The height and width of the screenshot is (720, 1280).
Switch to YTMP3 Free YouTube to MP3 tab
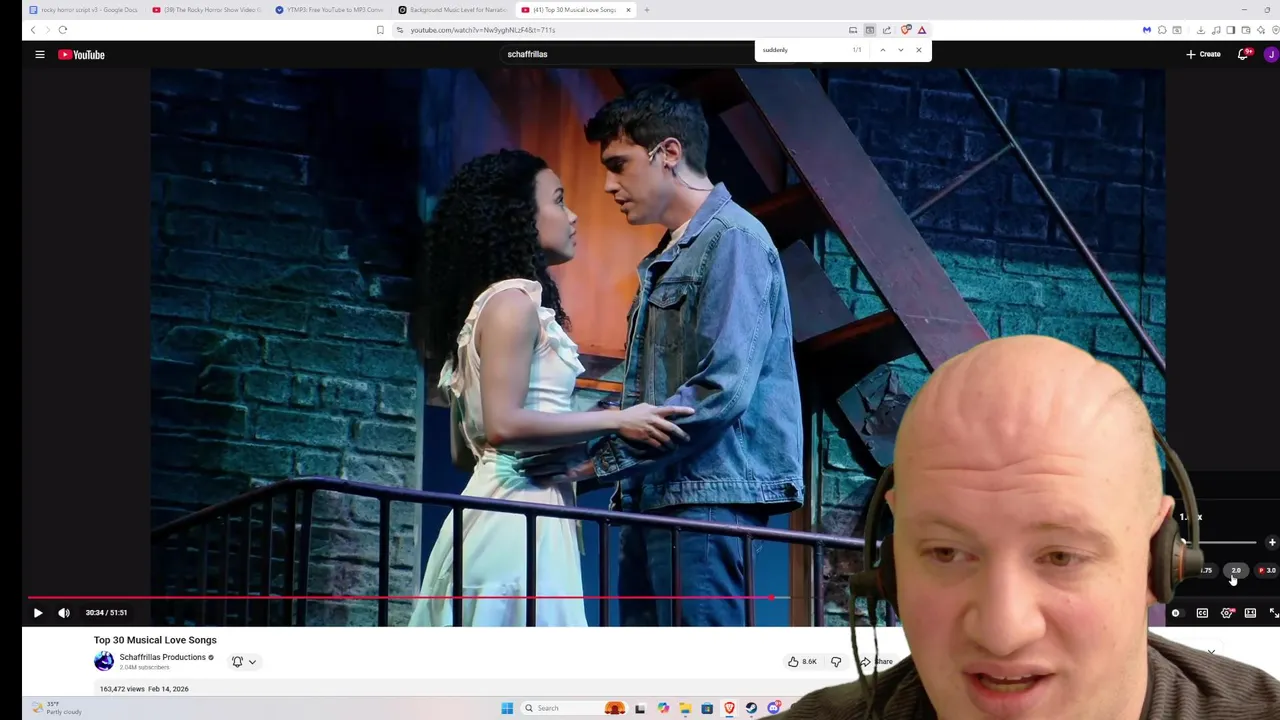[x=330, y=10]
